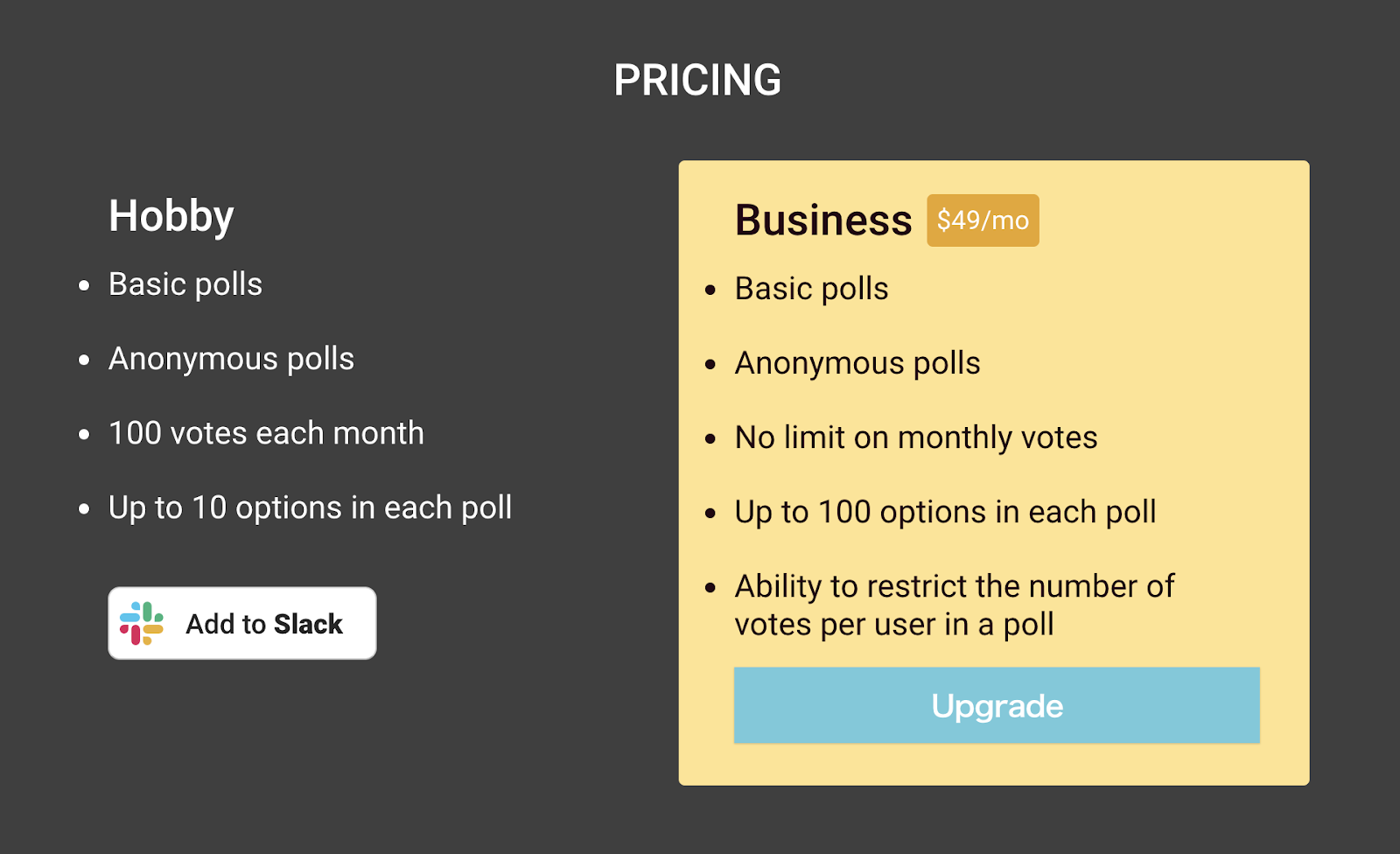Click Up to 100 options in each poll

[945, 512]
